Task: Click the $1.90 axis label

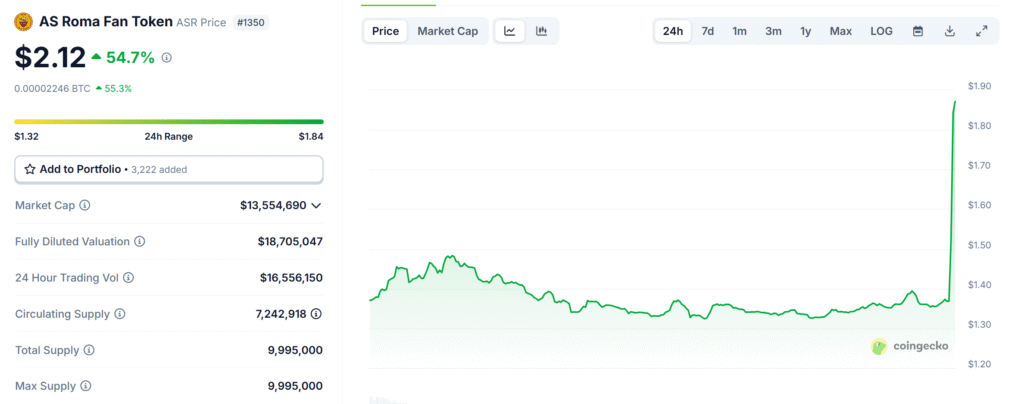Action: (x=980, y=86)
